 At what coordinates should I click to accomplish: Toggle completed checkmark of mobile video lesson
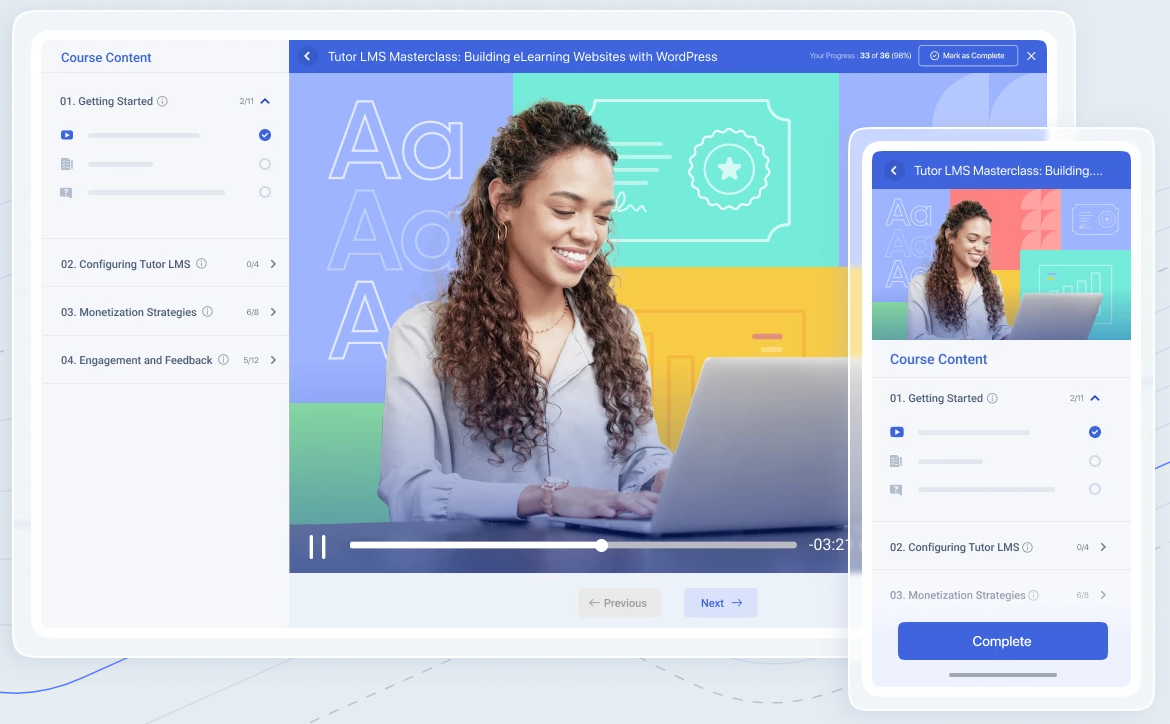coord(1095,432)
